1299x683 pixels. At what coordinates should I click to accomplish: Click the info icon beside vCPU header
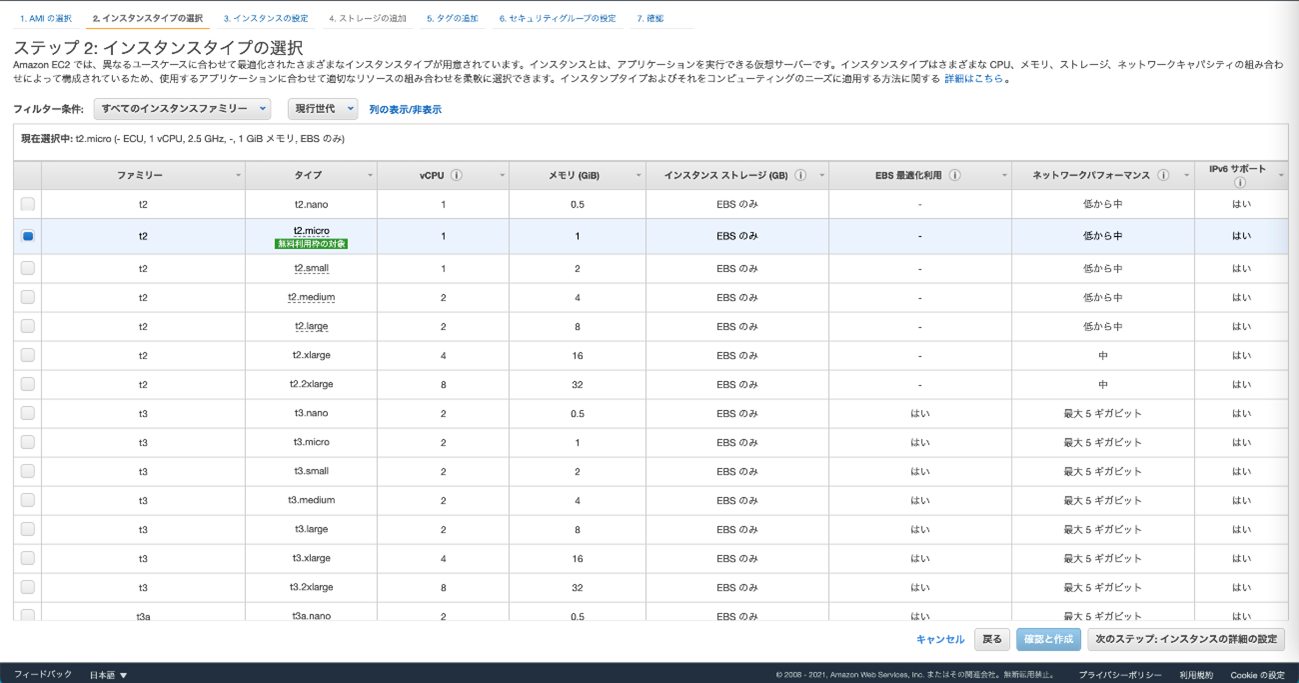click(x=457, y=175)
